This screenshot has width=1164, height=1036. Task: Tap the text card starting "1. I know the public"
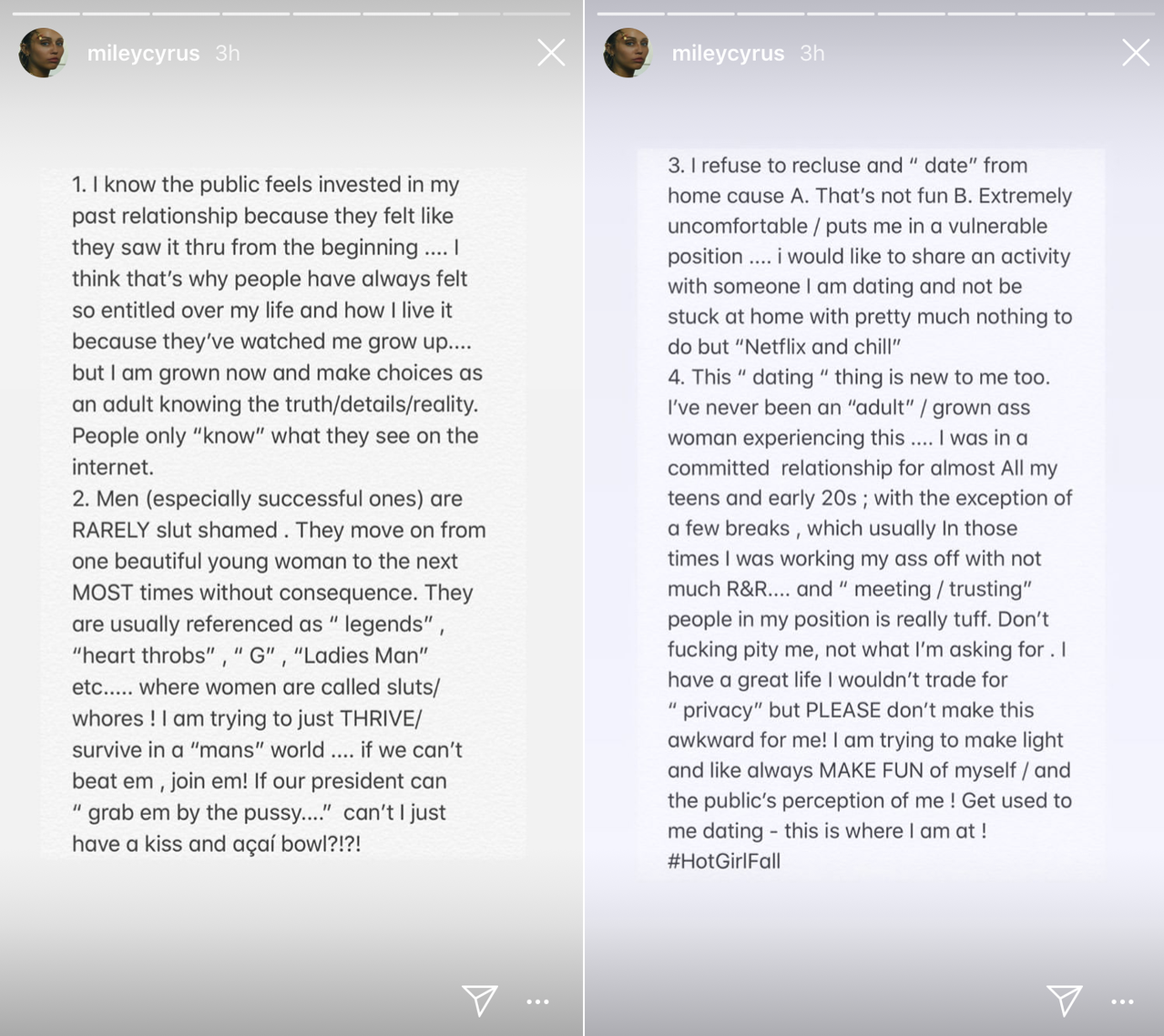[x=282, y=513]
